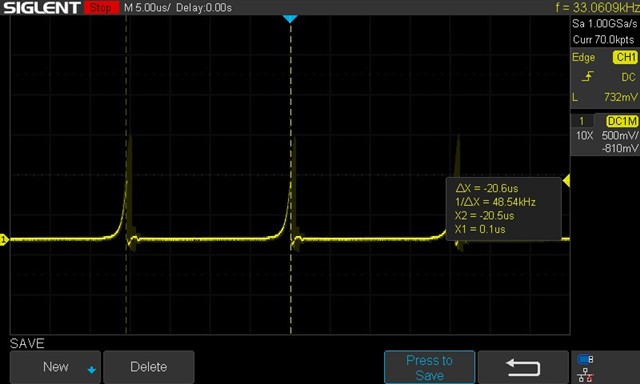Viewport: 640px width, 384px height.
Task: Click the 732mV trigger level value
Action: point(620,97)
